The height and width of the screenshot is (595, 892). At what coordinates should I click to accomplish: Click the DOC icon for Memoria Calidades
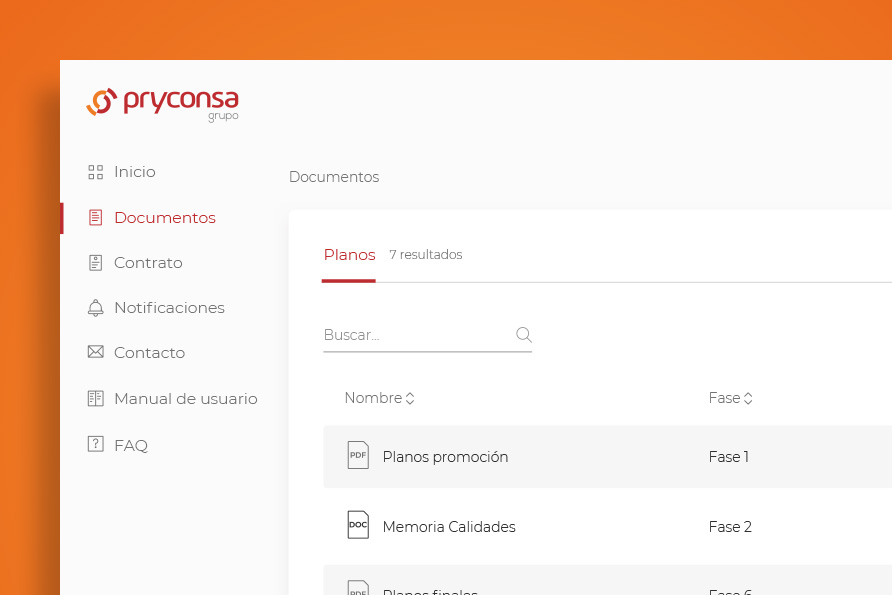358,524
